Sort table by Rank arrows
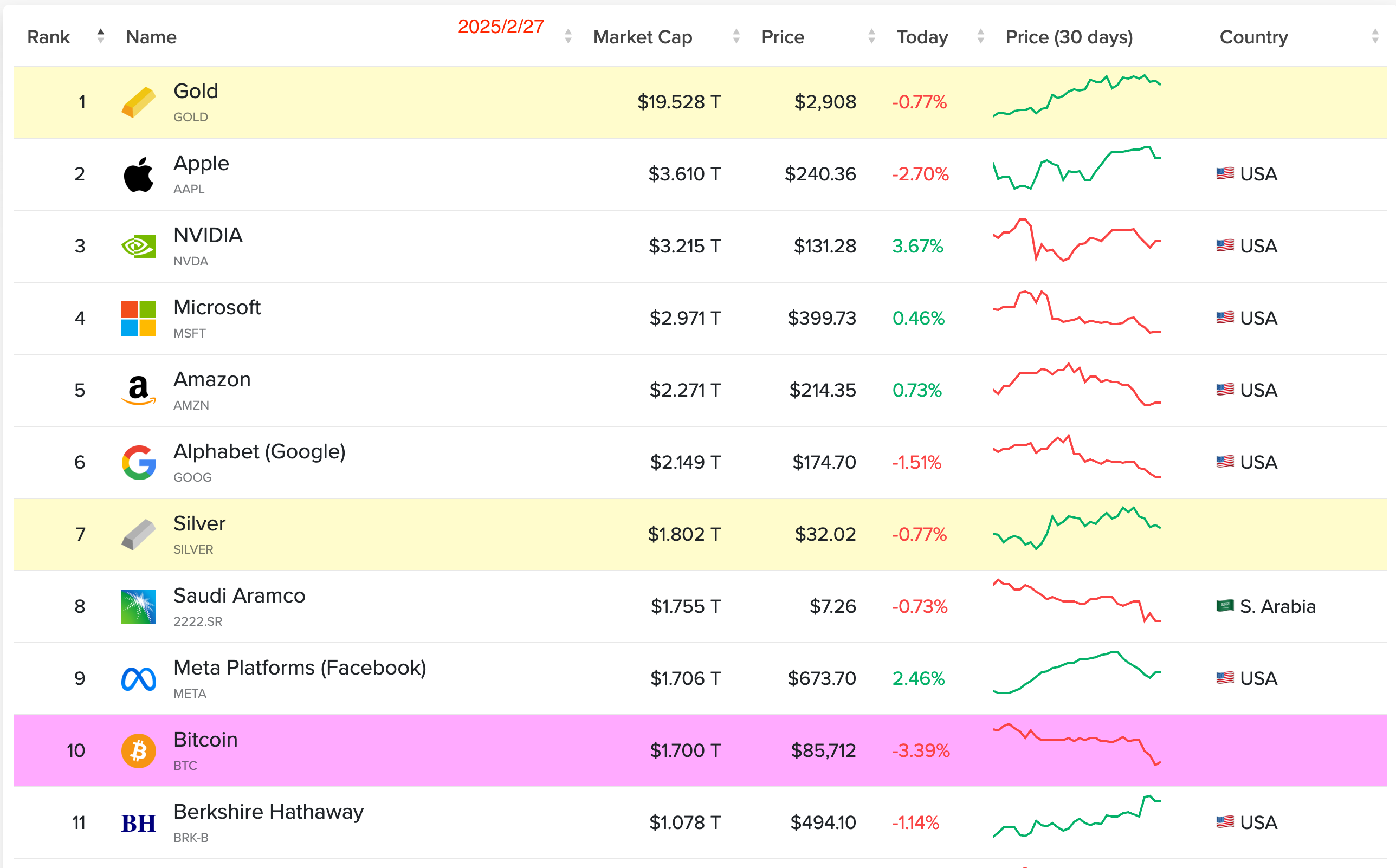1396x868 pixels. click(100, 37)
